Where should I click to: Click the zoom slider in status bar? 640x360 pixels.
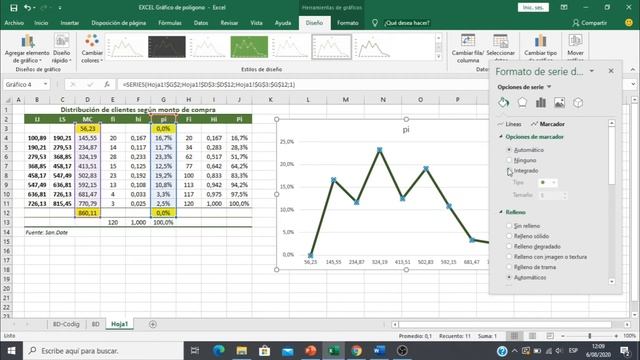tap(589, 336)
